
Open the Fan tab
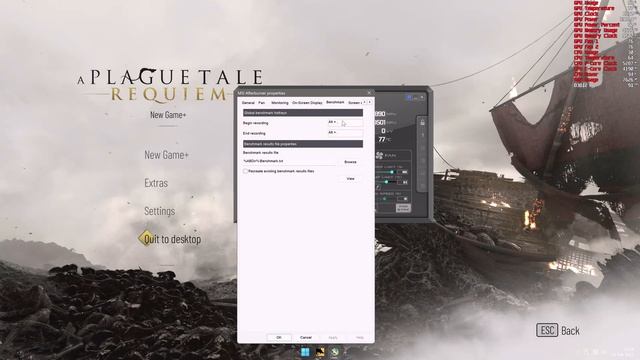(262, 103)
